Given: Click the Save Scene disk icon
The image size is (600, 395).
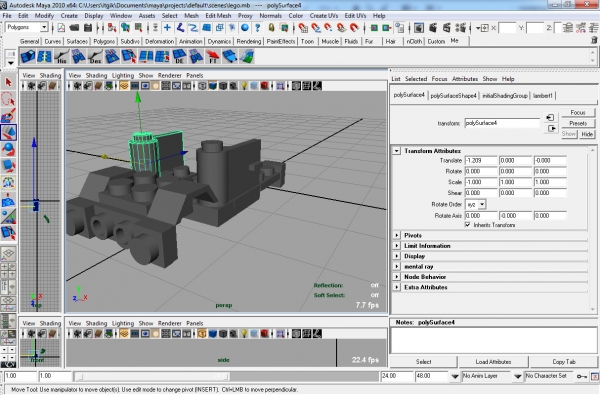Looking at the screenshot, I should [88, 28].
